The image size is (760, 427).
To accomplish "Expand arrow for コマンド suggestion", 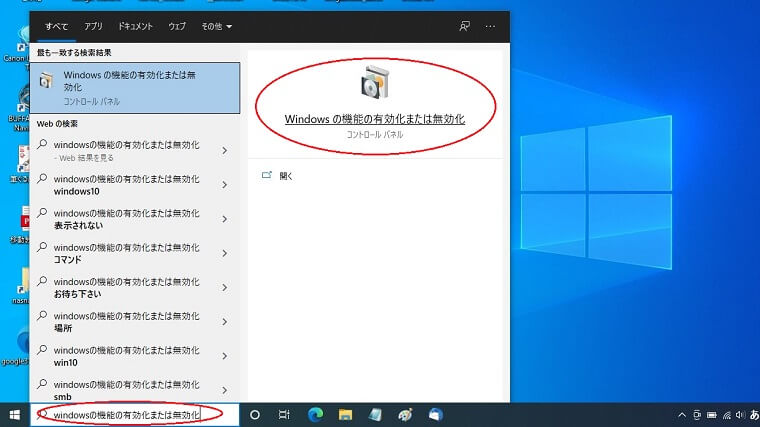I will (224, 253).
